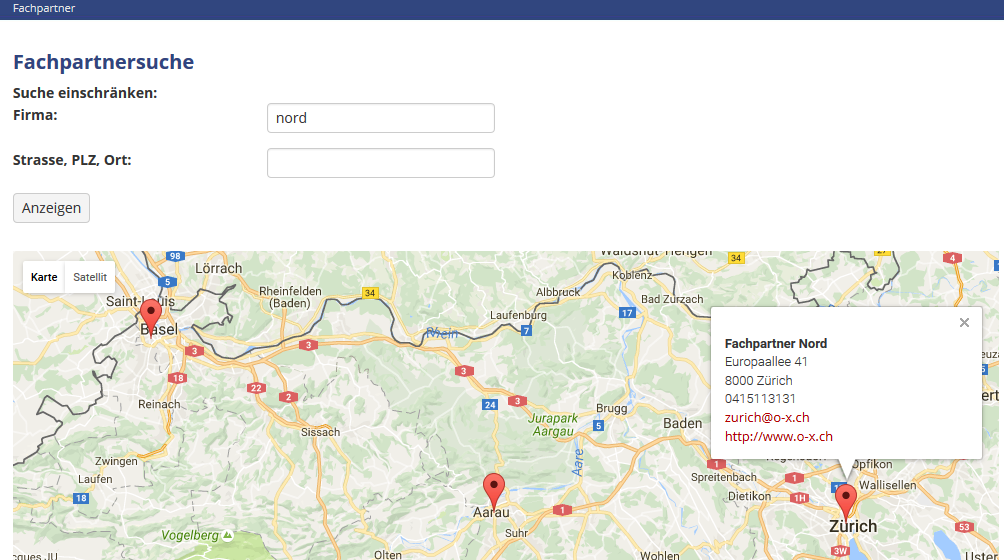Click the Wallisellen map label

(x=887, y=485)
